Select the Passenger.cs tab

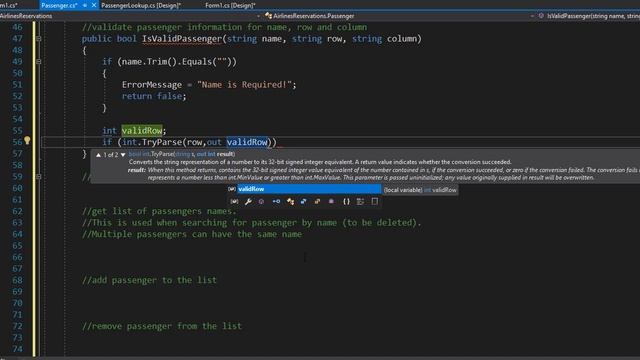coord(59,5)
